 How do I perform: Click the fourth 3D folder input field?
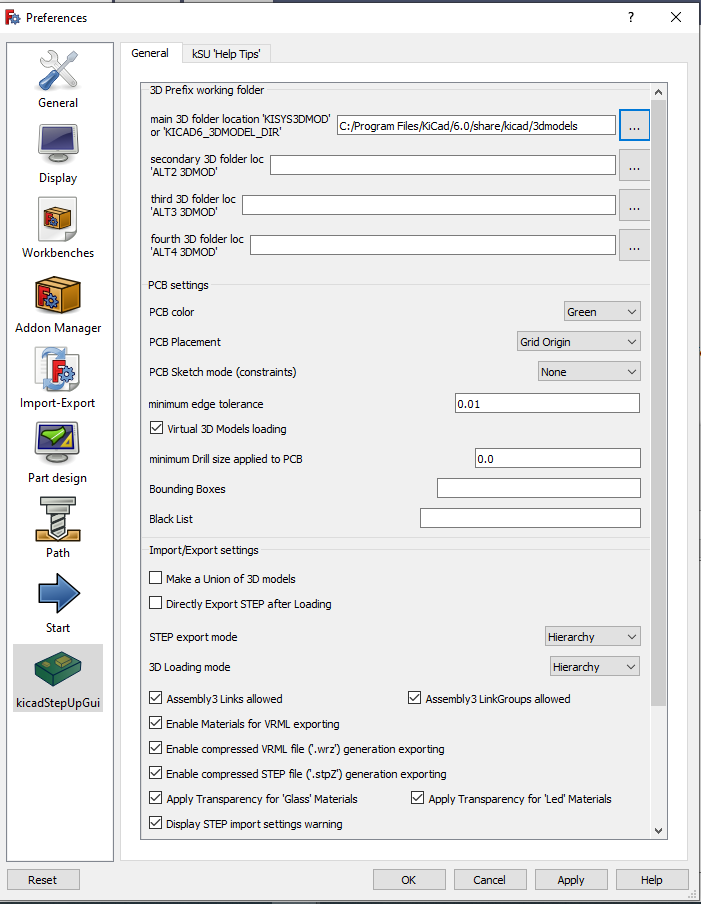(x=433, y=245)
